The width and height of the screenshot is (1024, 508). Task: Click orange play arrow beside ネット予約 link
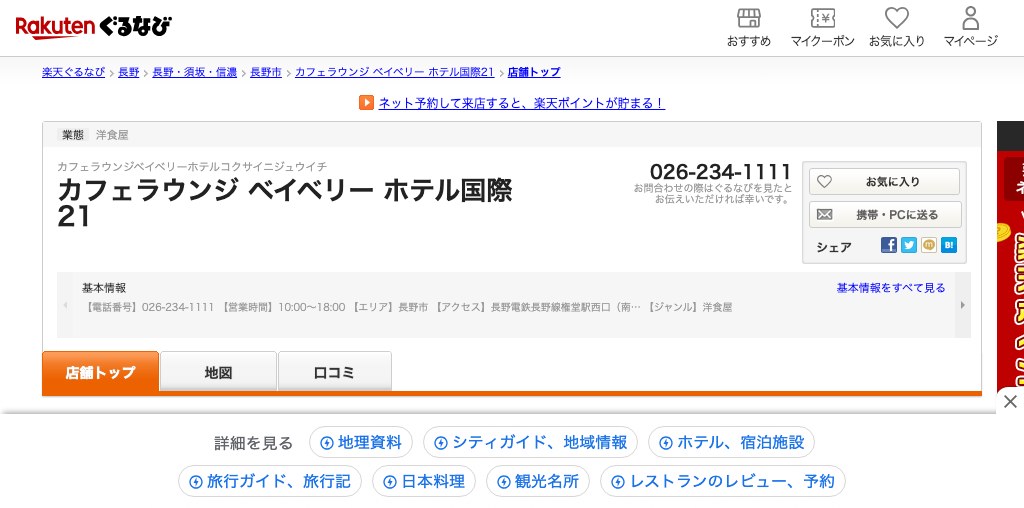point(366,103)
